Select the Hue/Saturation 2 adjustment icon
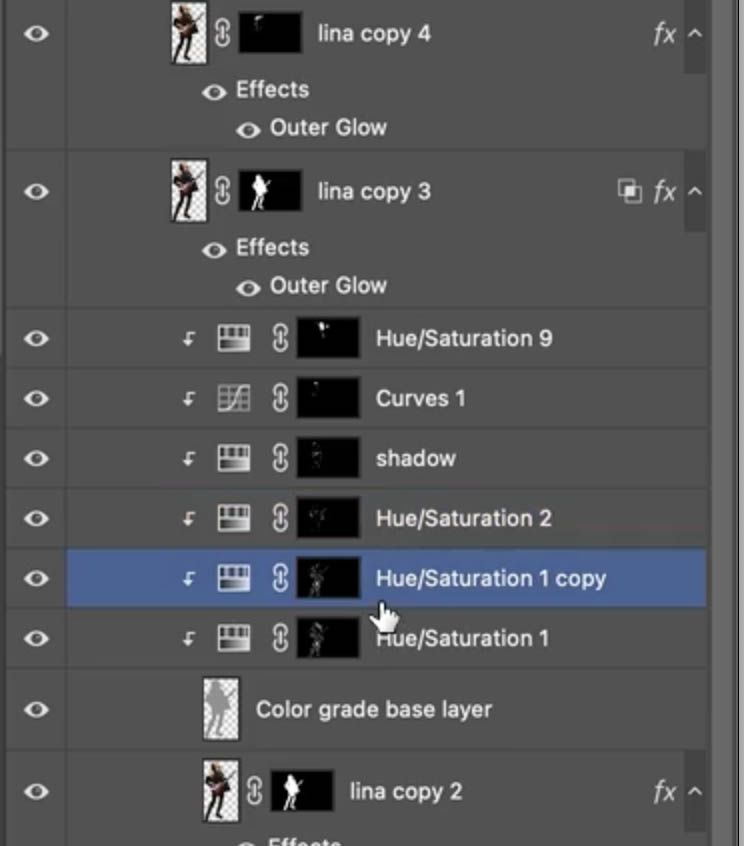This screenshot has height=846, width=744. tap(233, 518)
